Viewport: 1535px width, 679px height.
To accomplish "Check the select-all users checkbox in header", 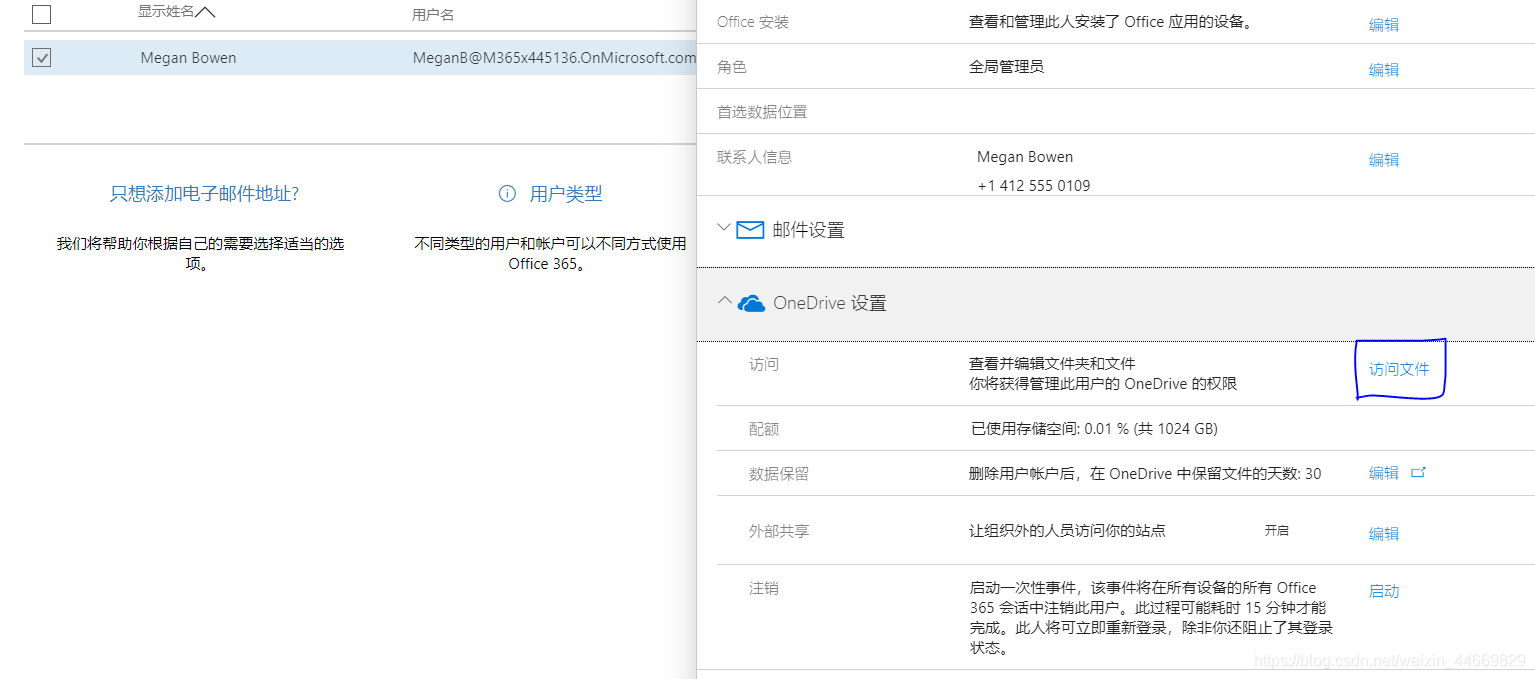I will click(x=41, y=14).
